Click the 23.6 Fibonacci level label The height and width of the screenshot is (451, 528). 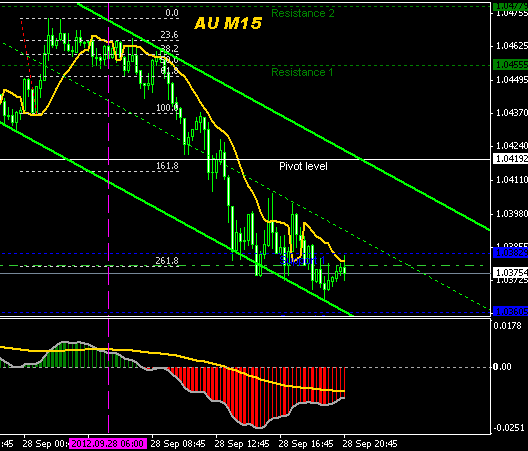(x=169, y=35)
